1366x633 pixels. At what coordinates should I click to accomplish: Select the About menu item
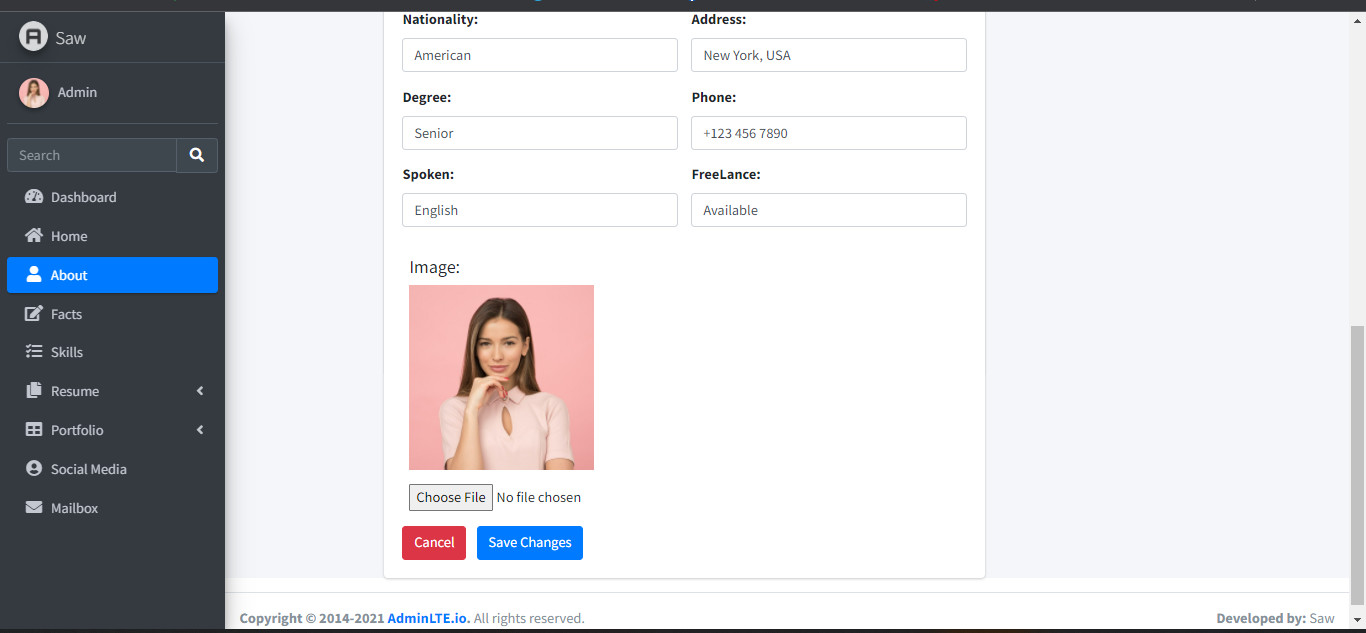click(x=112, y=275)
